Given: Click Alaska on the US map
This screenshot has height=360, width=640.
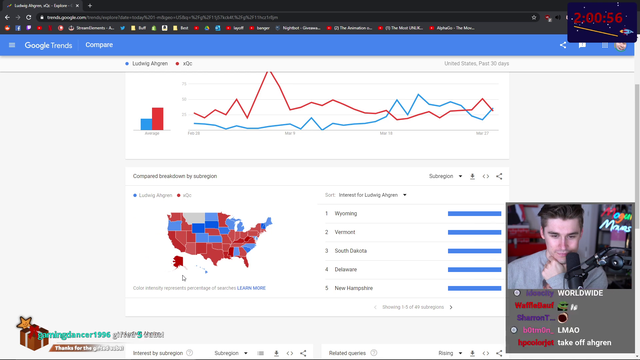Looking at the screenshot, I should (x=178, y=262).
